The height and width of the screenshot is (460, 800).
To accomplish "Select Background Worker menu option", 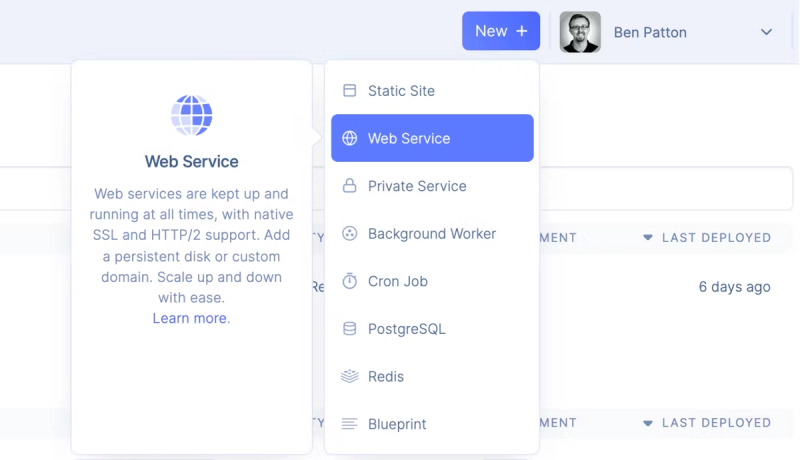I will coord(432,233).
